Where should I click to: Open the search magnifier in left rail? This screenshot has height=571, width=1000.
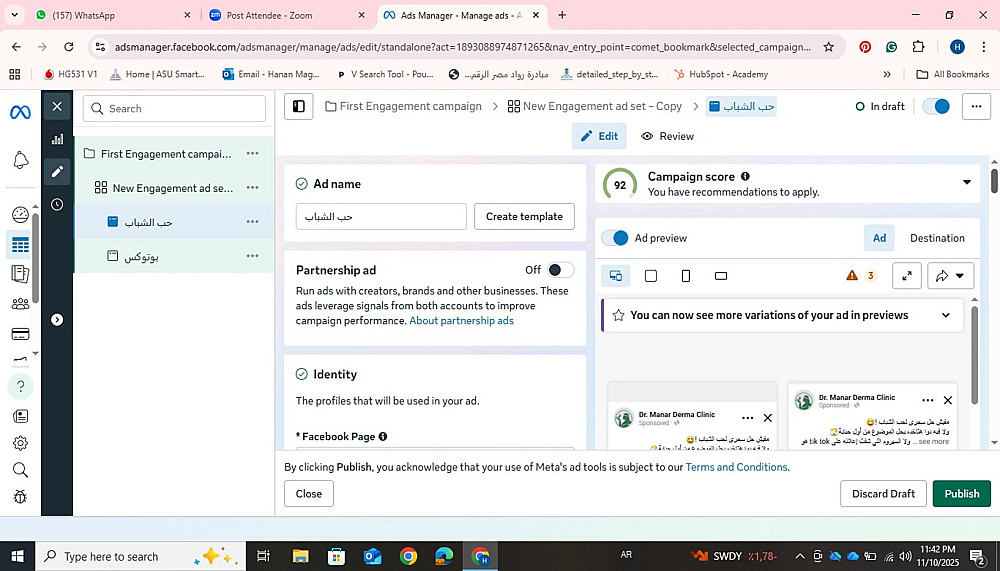[20, 470]
